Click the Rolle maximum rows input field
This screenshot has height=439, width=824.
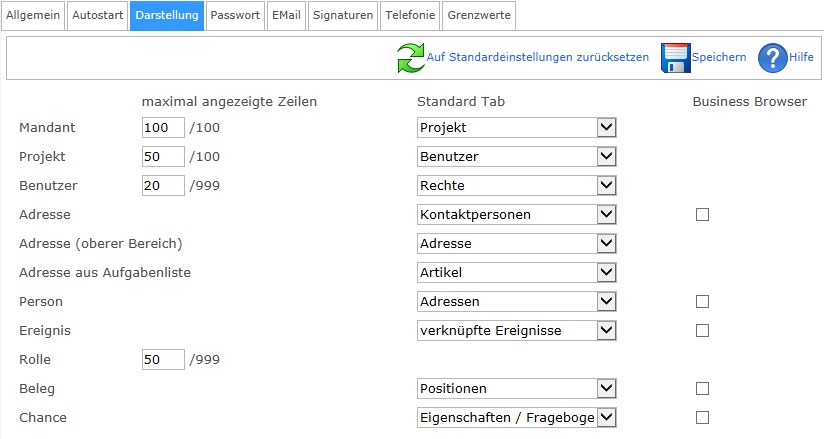click(x=163, y=359)
